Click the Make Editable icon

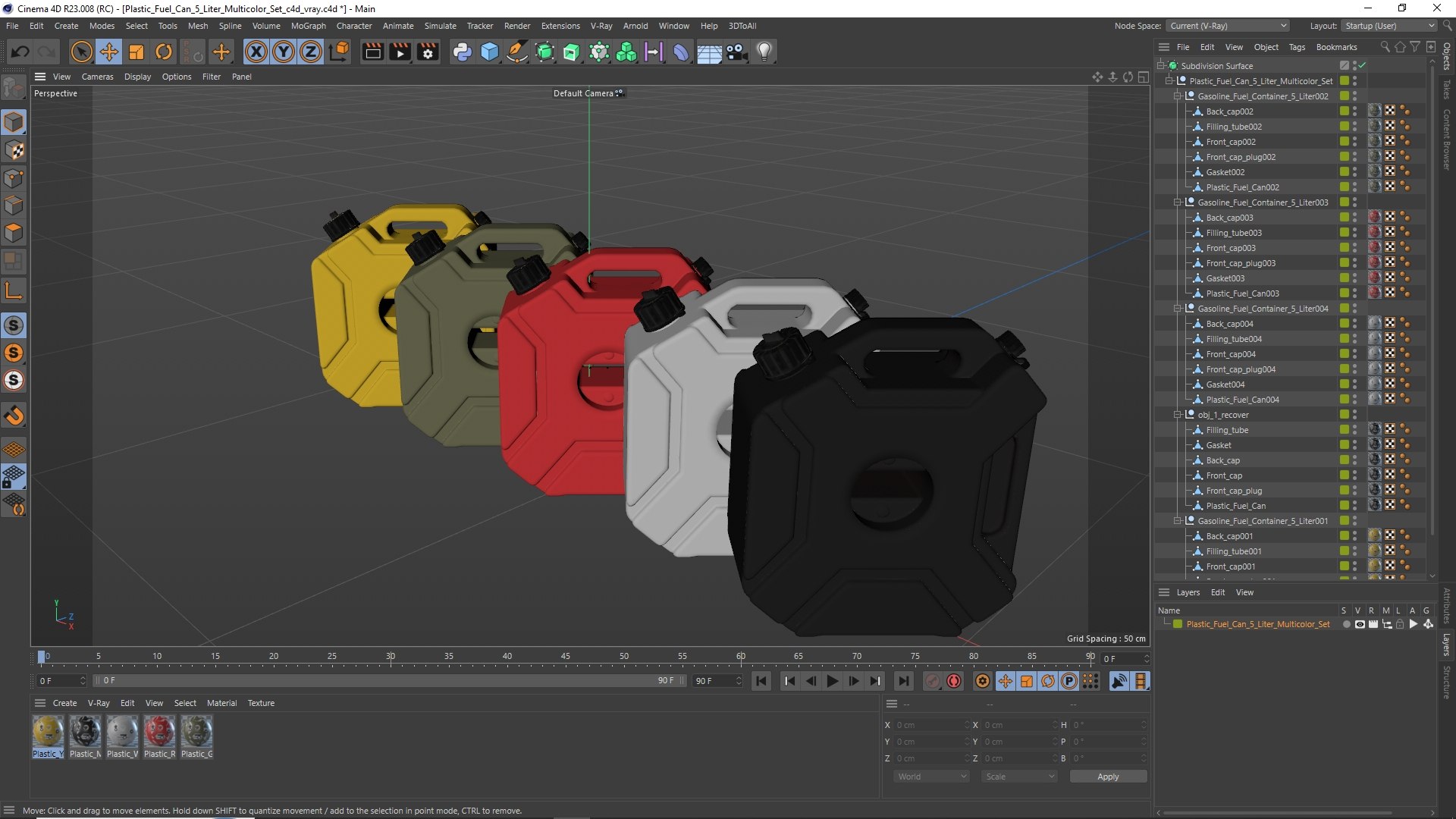point(14,88)
